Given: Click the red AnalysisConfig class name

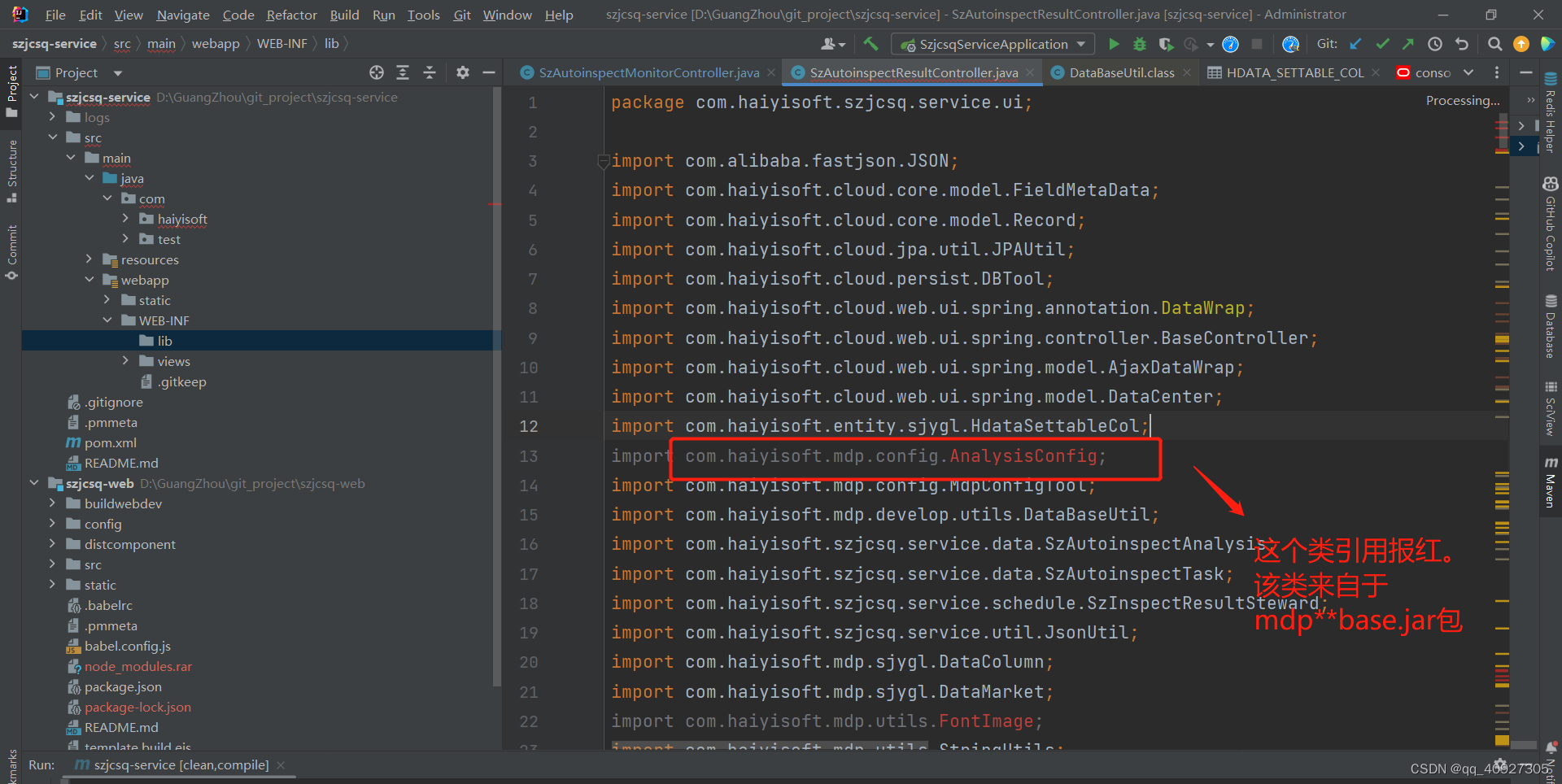Looking at the screenshot, I should 1023,456.
